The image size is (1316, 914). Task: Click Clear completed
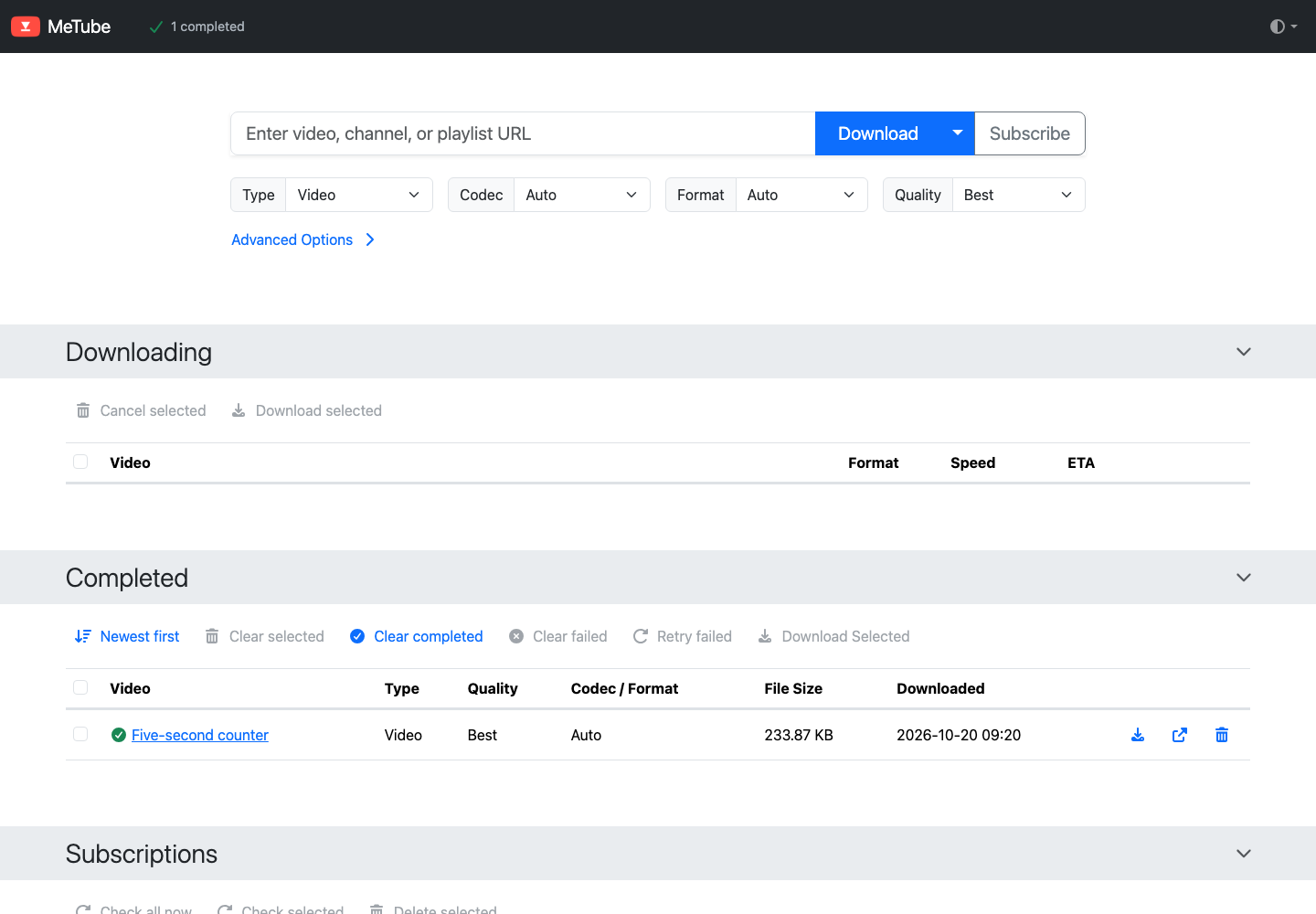(417, 636)
